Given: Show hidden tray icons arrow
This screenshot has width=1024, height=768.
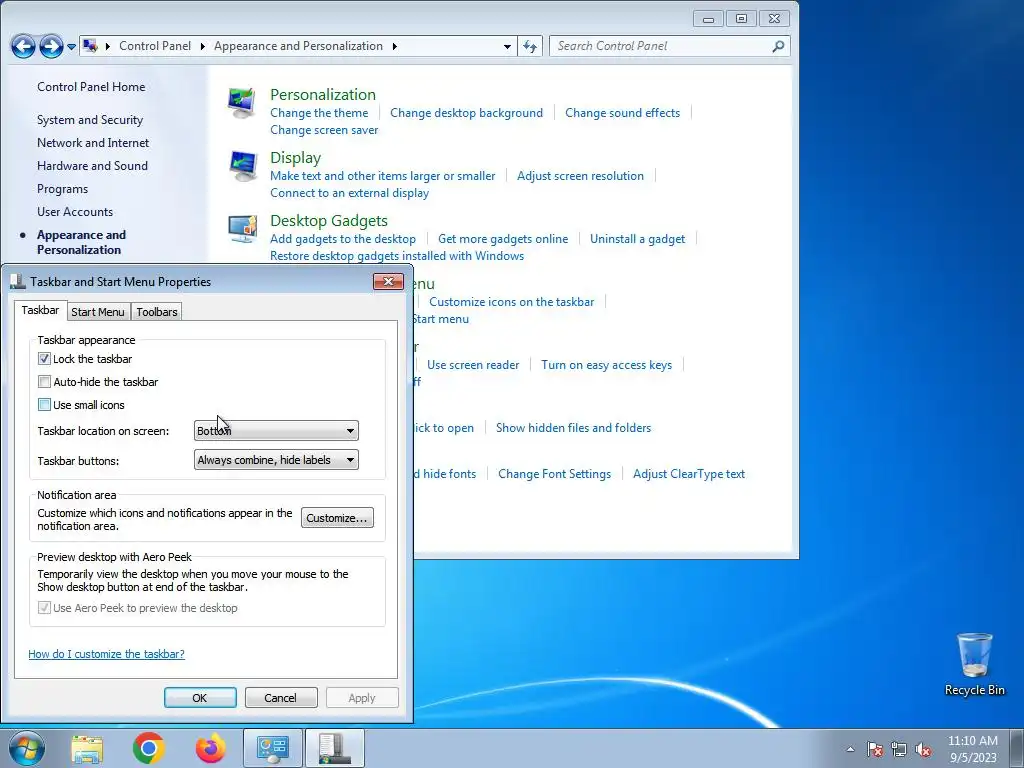Looking at the screenshot, I should (x=850, y=749).
